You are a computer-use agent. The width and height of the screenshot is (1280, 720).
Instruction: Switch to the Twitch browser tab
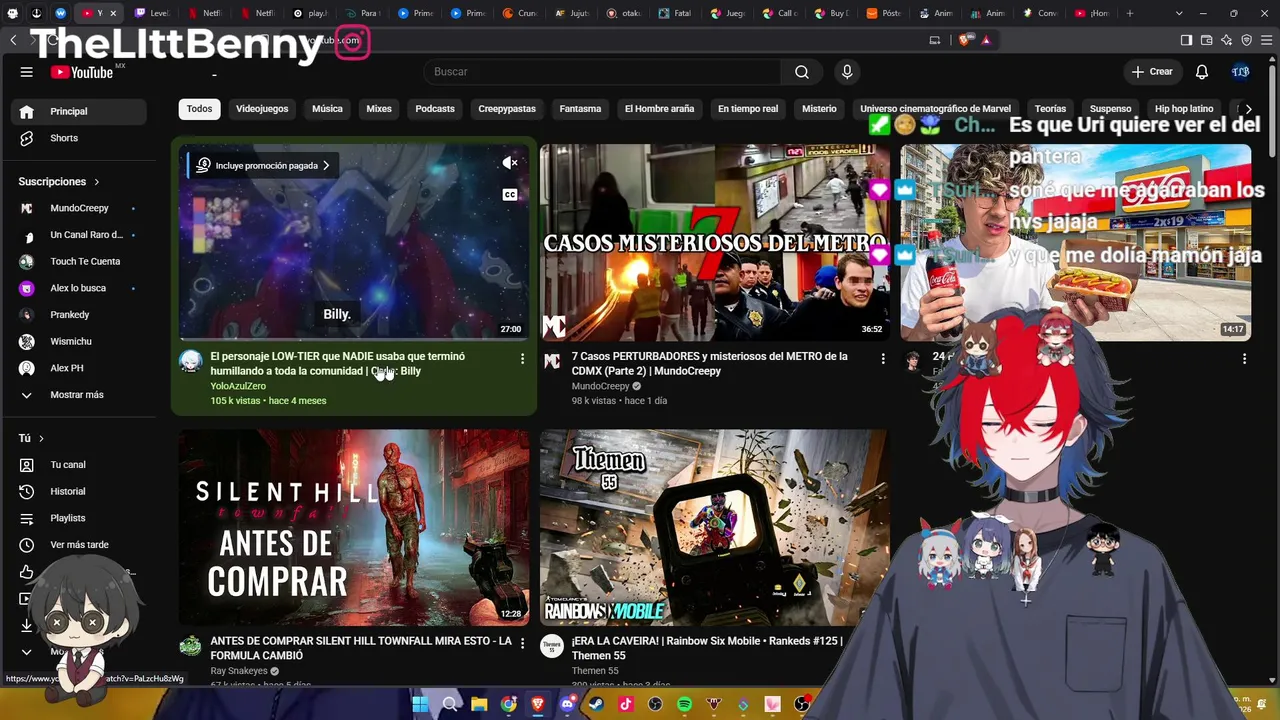[x=151, y=13]
